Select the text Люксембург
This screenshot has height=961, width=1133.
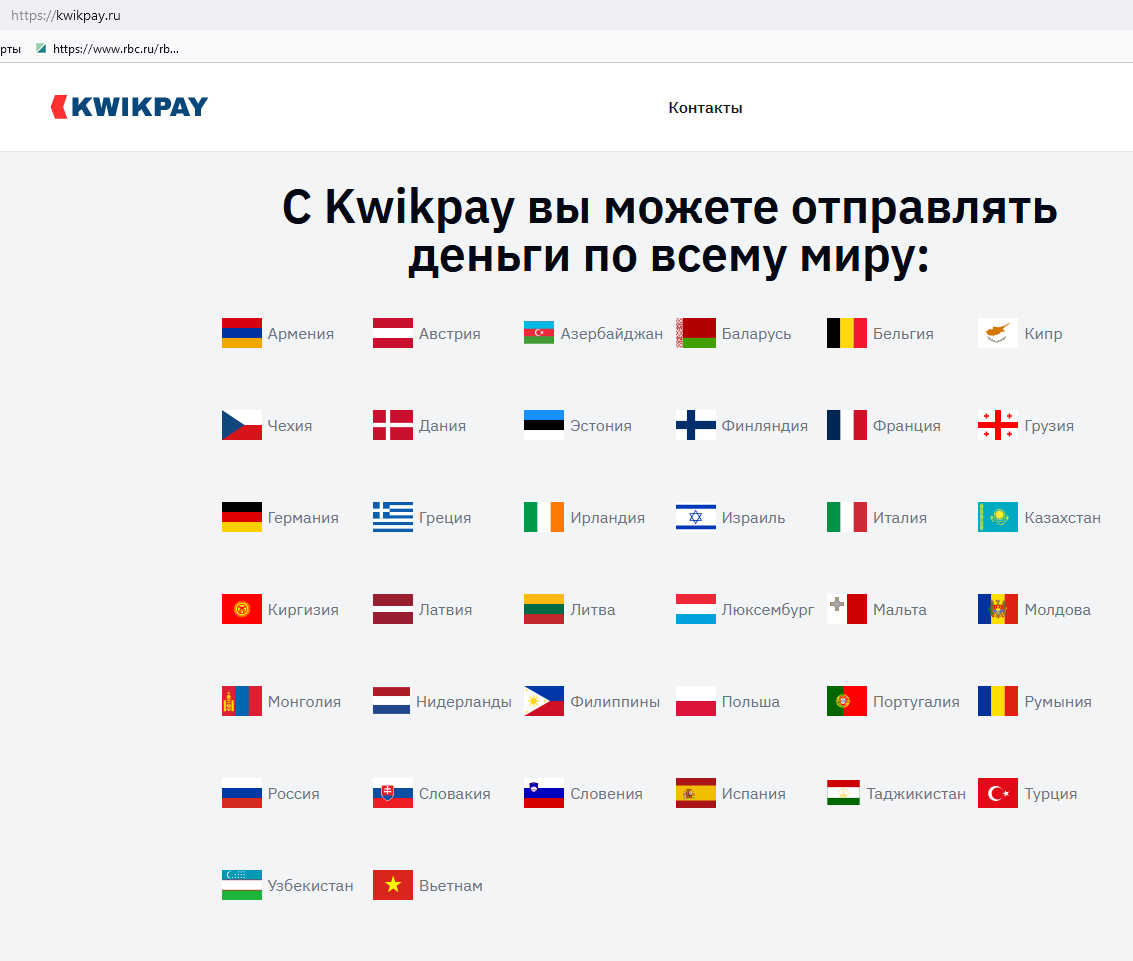767,610
